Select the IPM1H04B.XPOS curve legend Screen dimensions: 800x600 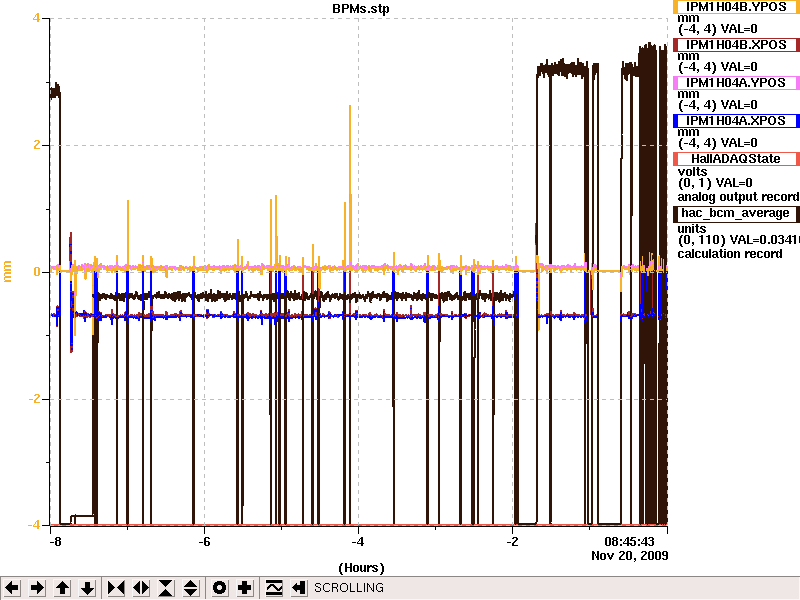click(736, 45)
